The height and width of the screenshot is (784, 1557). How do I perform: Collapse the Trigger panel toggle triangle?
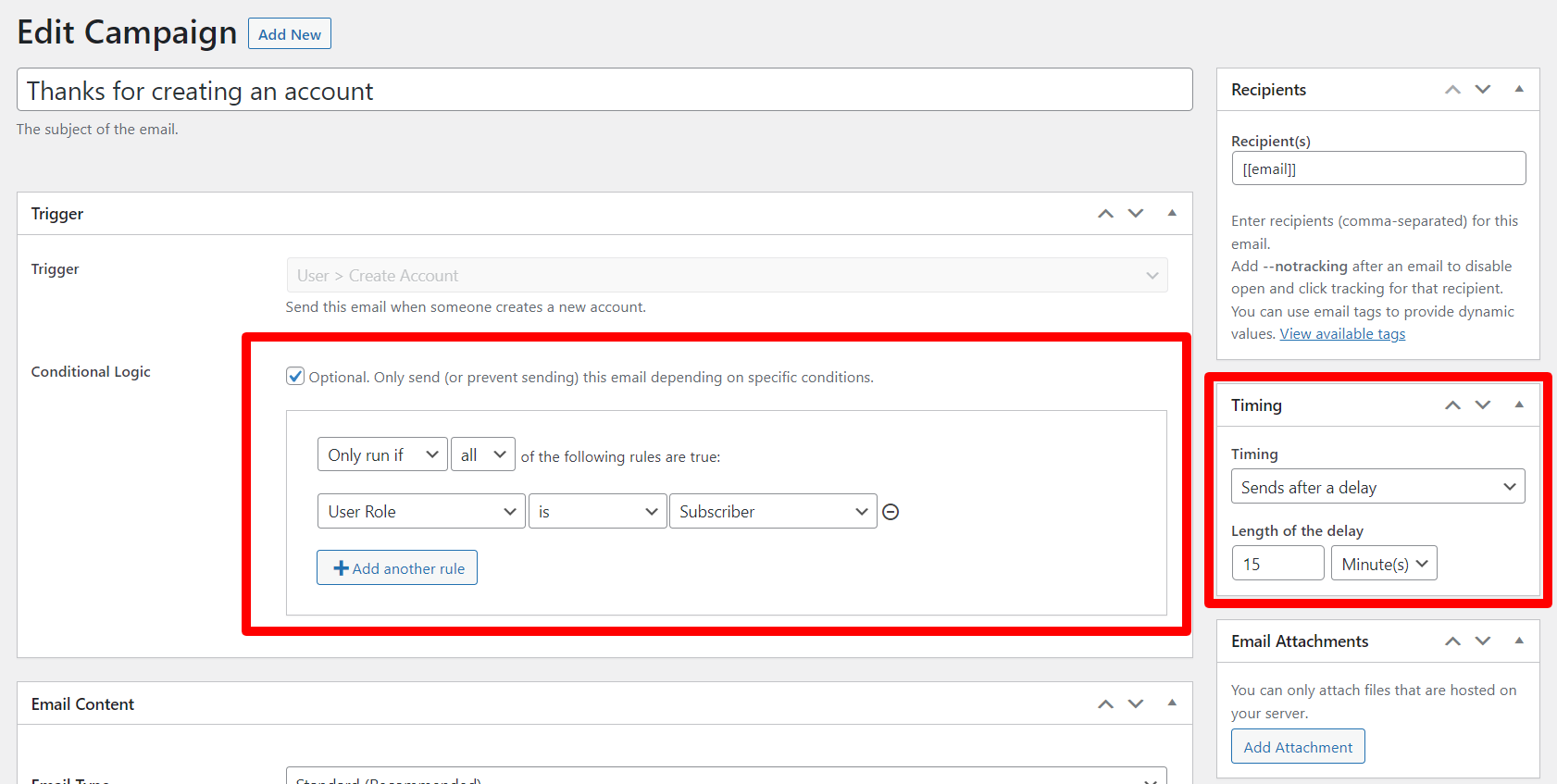coord(1172,214)
